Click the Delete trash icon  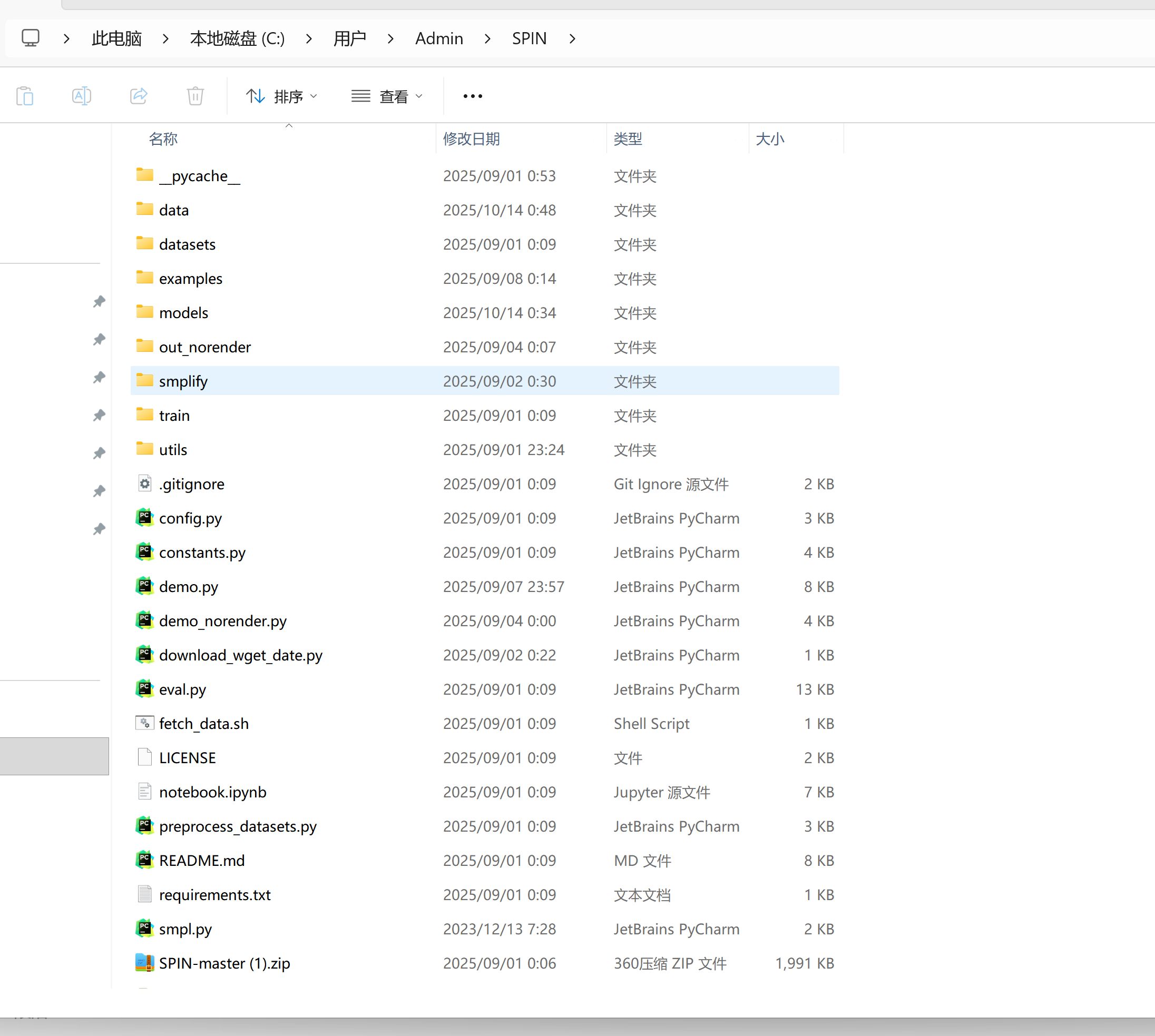(x=195, y=96)
